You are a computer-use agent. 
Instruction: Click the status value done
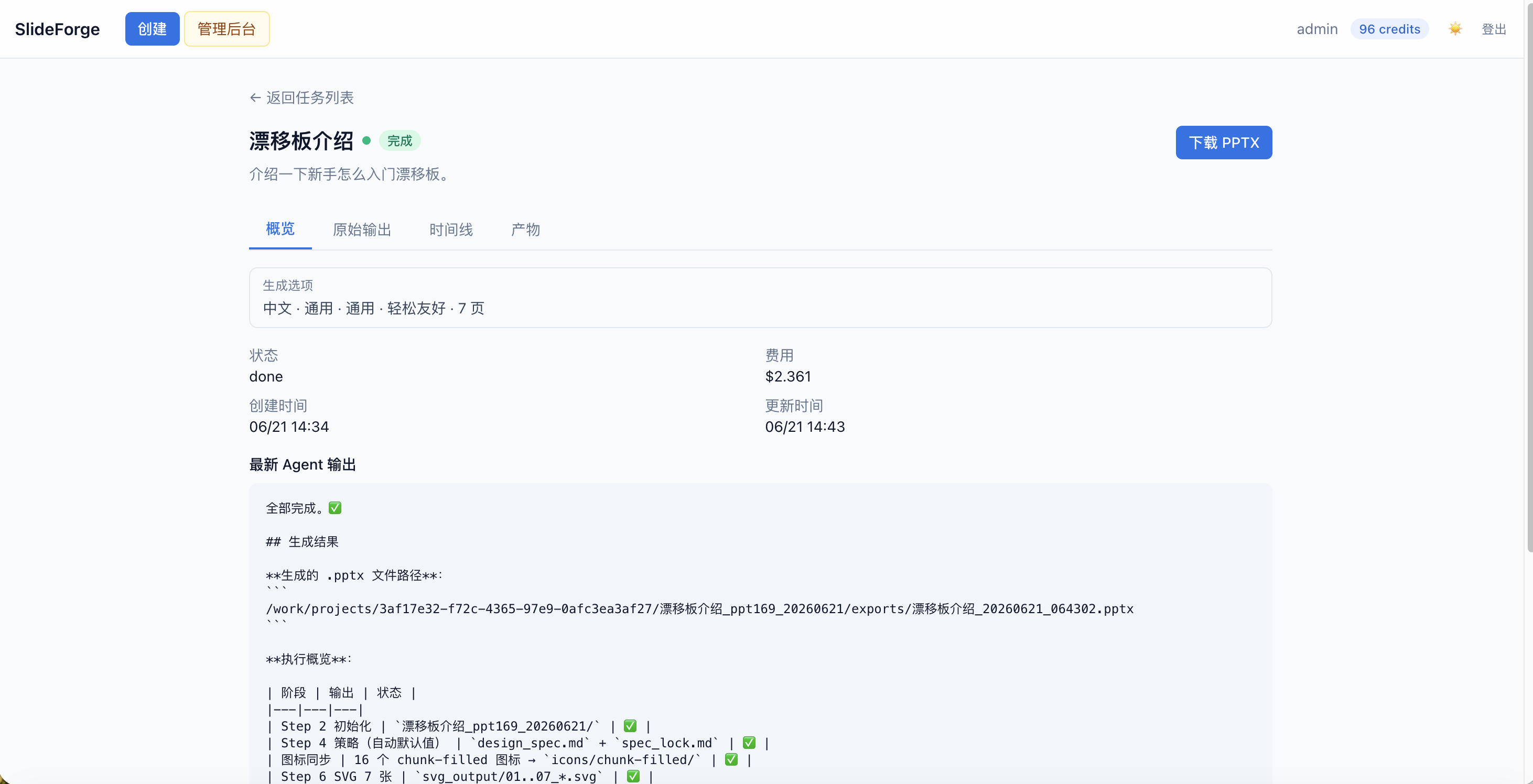pyautogui.click(x=266, y=376)
